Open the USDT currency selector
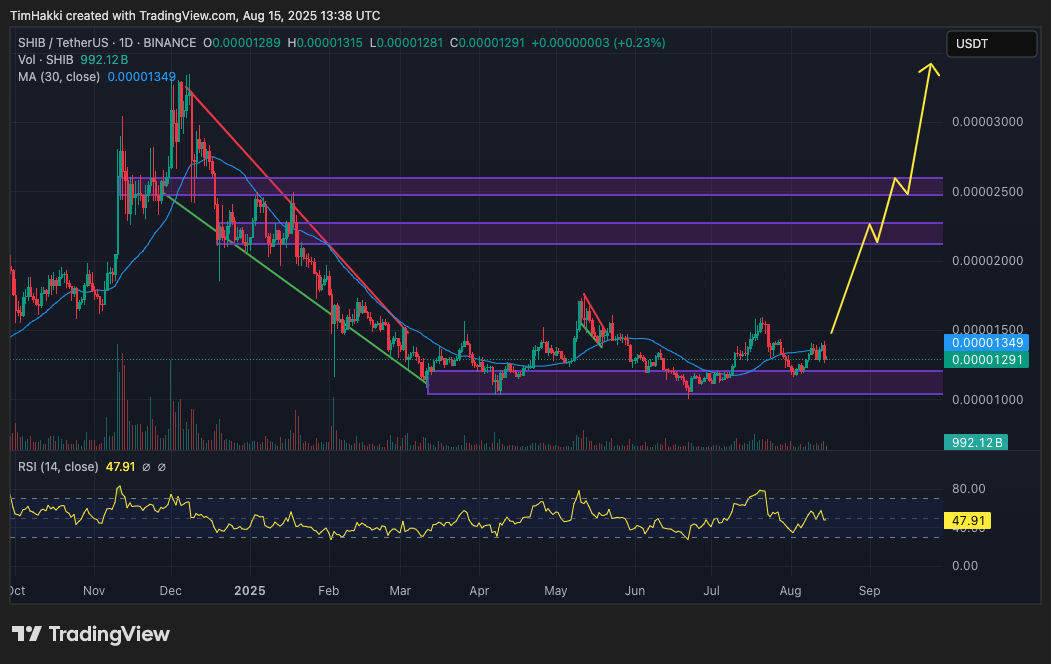 coord(991,44)
